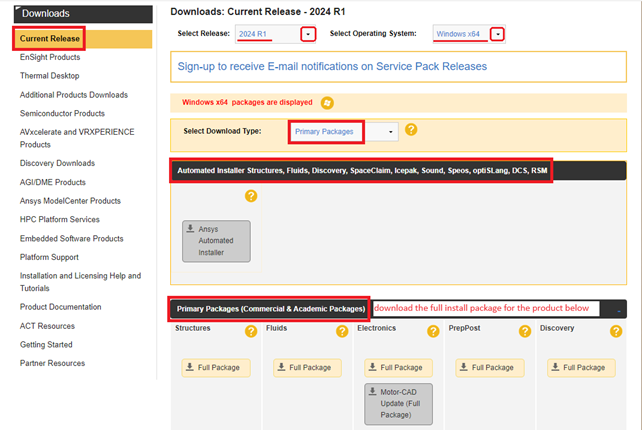Download Discovery Full Package
642x430 pixels.
tap(581, 368)
